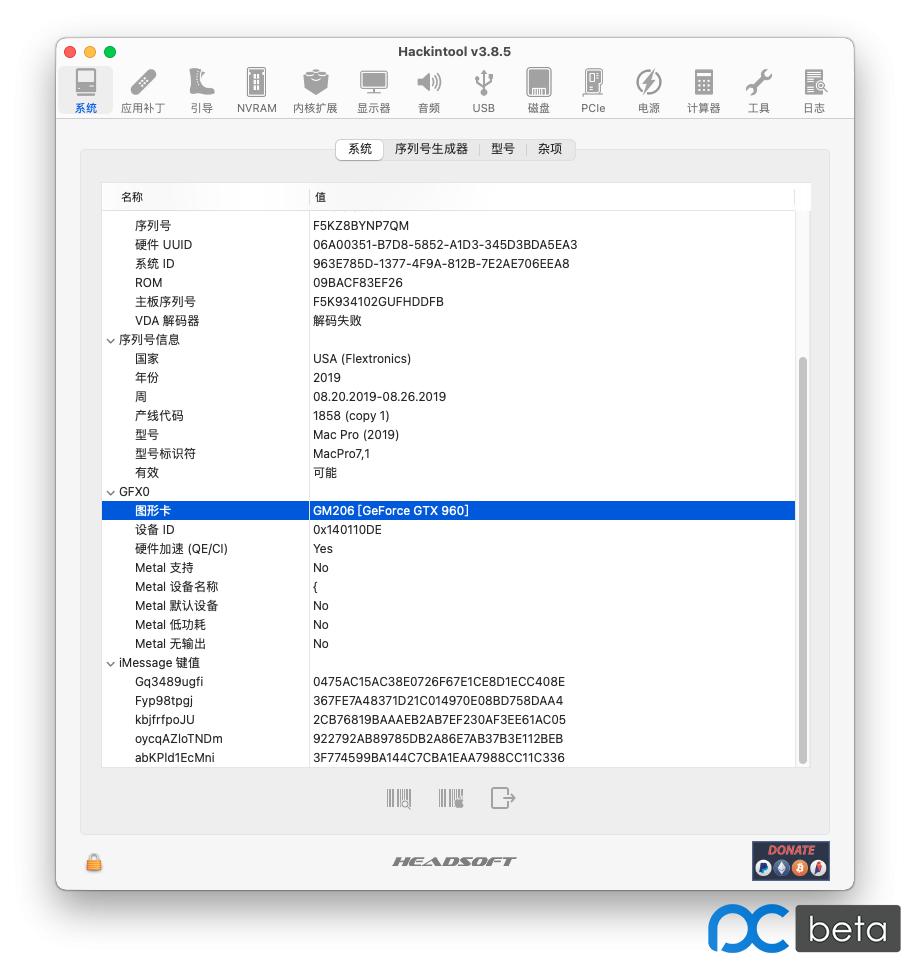Viewport: 910px width, 964px height.
Task: Open the PCIe devices section
Action: point(593,90)
